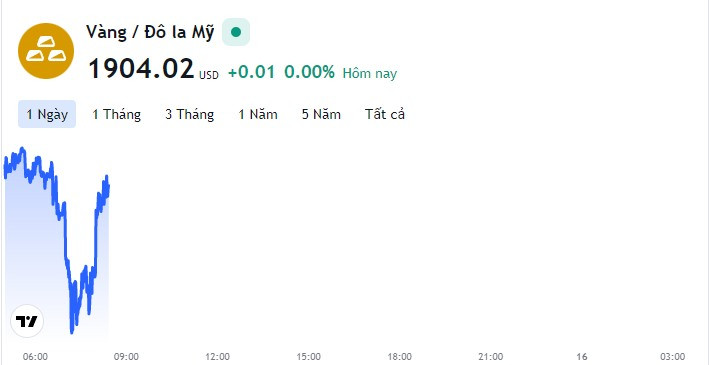Choose the 3 Tháng range tab

(x=189, y=114)
